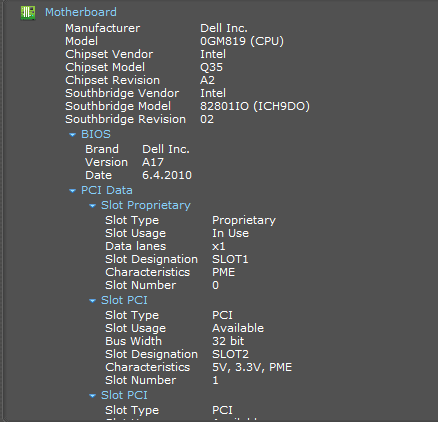Viewport: 438px width, 422px height.
Task: Click the Bus Width value 32 bit
Action: [228, 341]
